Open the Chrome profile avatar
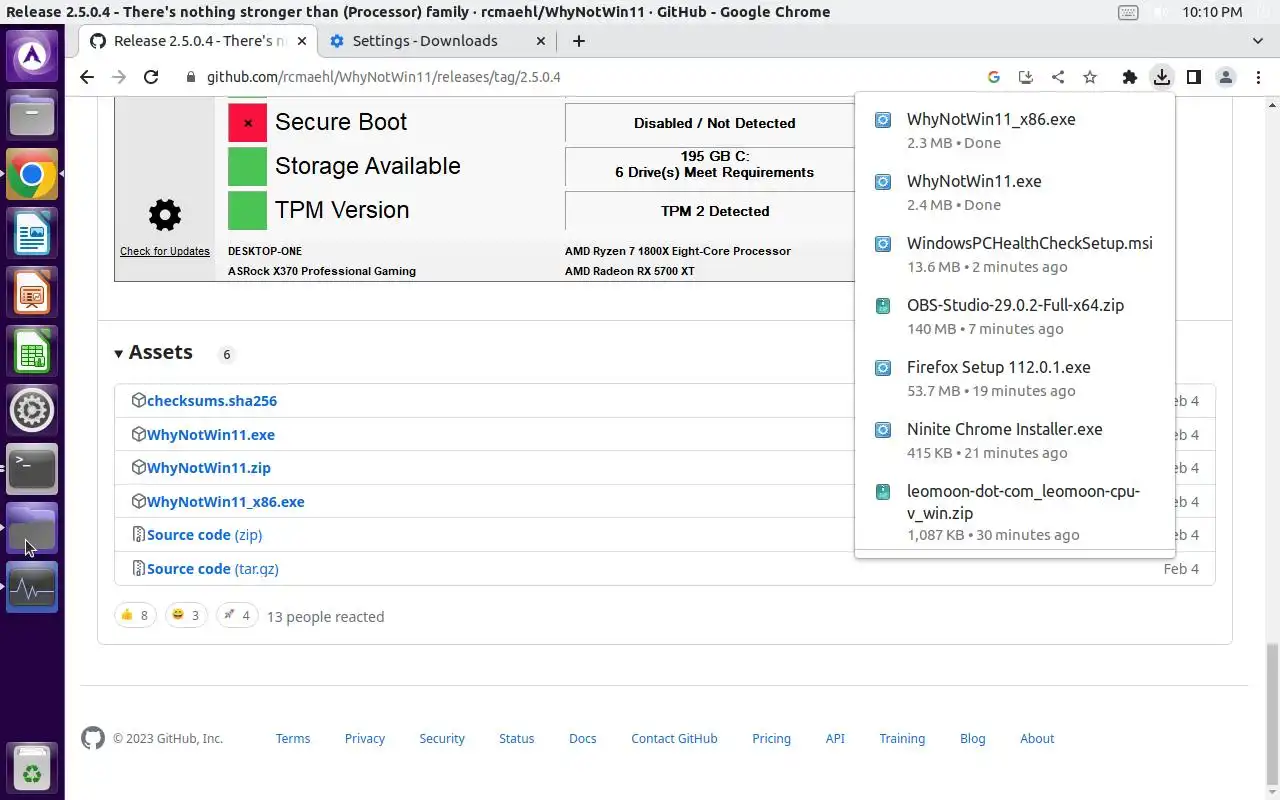This screenshot has height=800, width=1280. (x=1225, y=77)
